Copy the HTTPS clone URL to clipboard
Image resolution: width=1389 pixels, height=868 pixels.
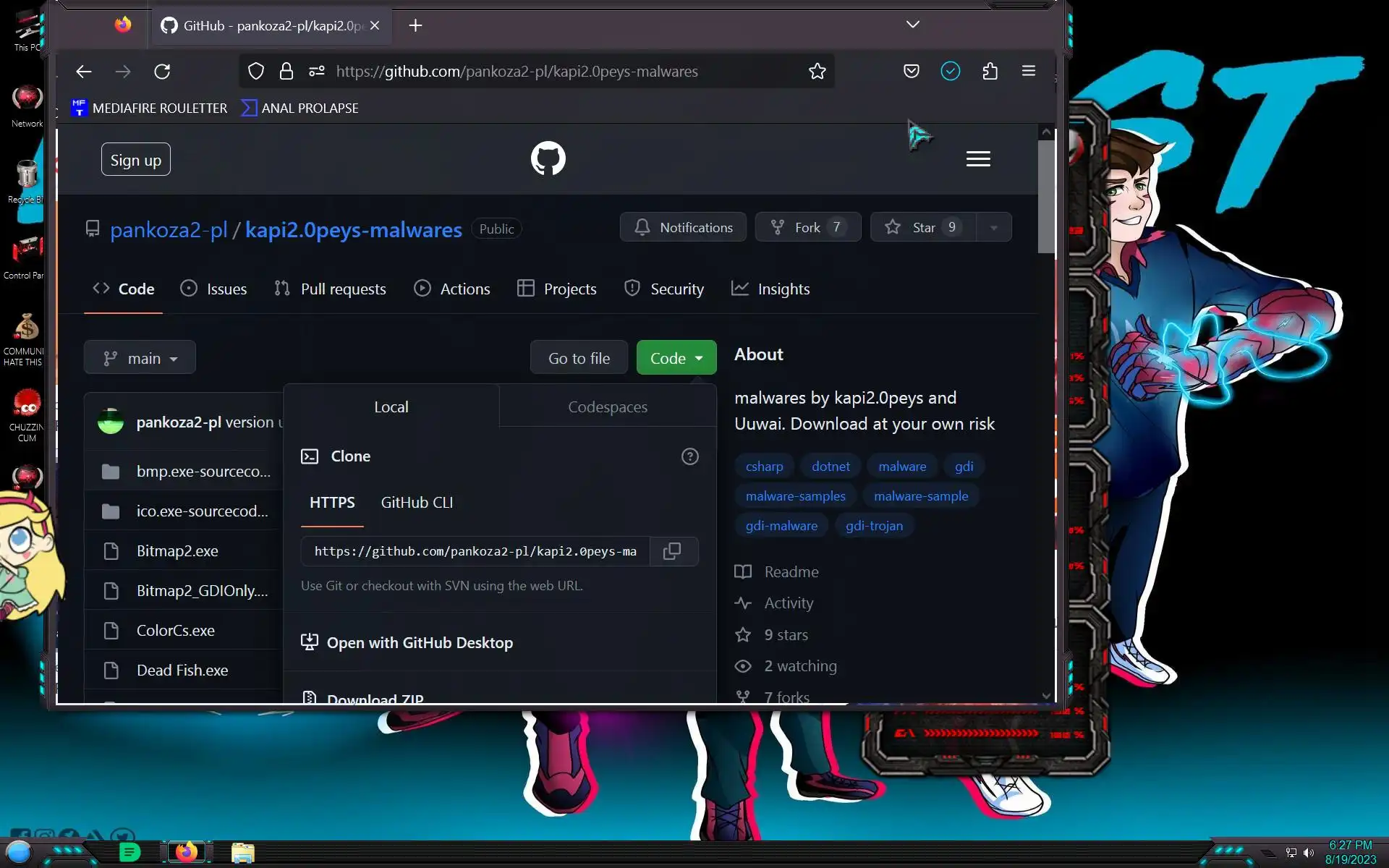coord(672,551)
